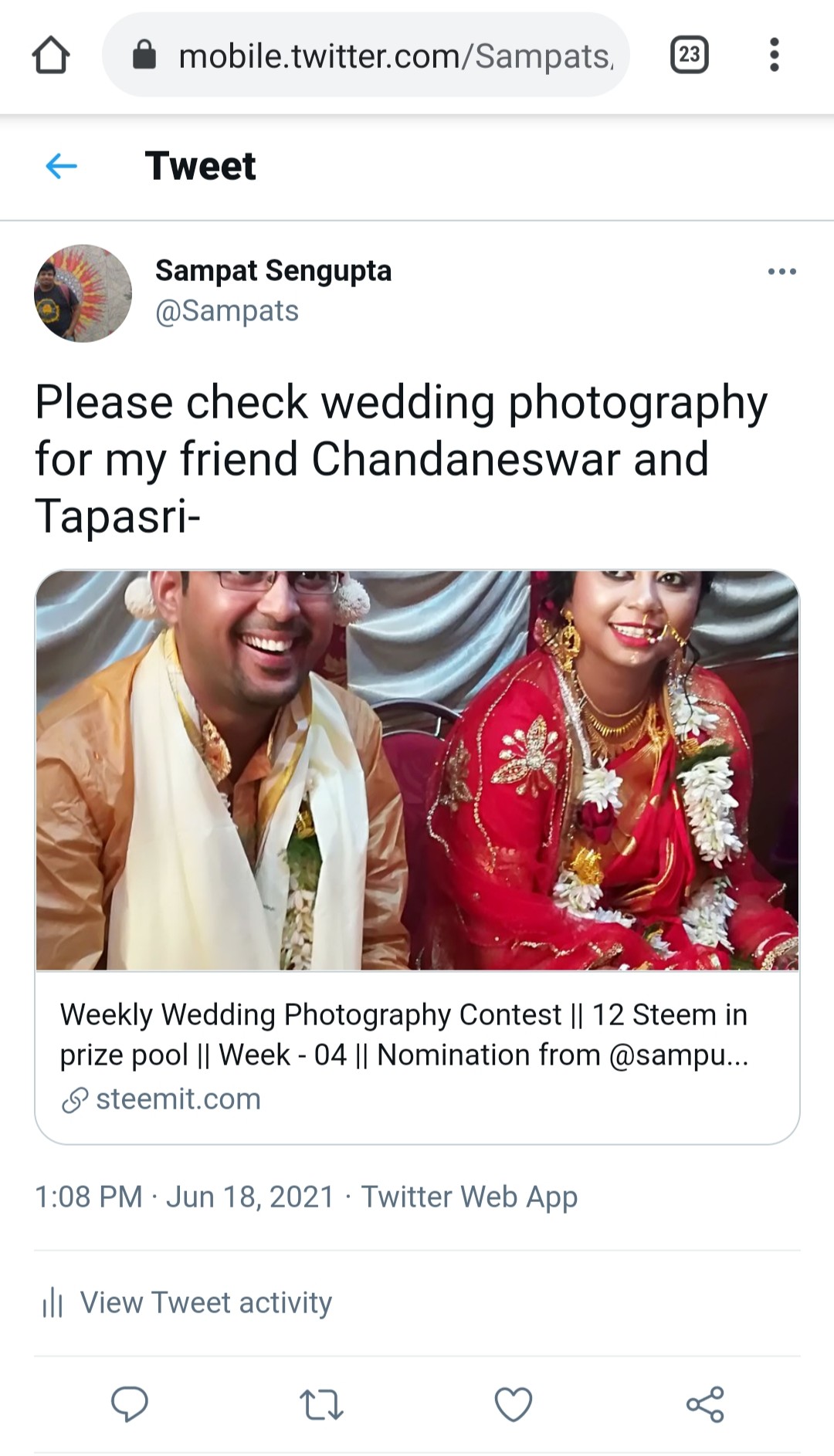Open the tweet's three-dot more options
Image resolution: width=834 pixels, height=1456 pixels.
tap(781, 272)
